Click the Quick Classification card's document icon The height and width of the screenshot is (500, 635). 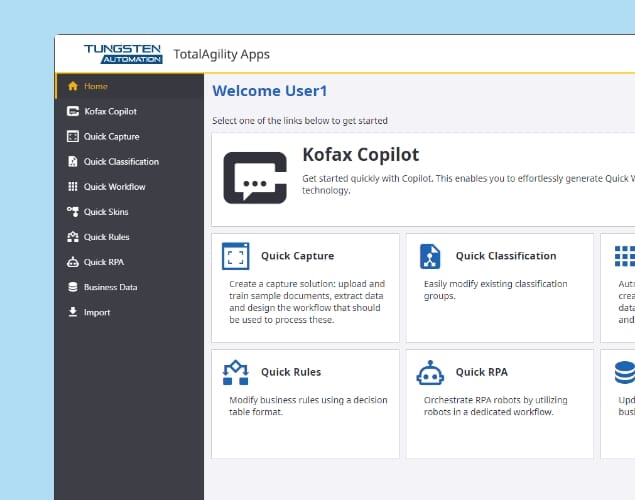tap(430, 256)
